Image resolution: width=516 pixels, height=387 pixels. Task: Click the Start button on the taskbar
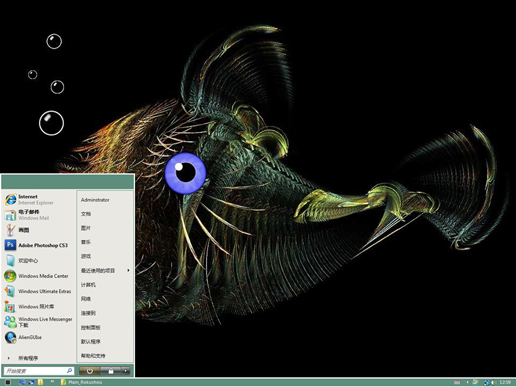8,382
